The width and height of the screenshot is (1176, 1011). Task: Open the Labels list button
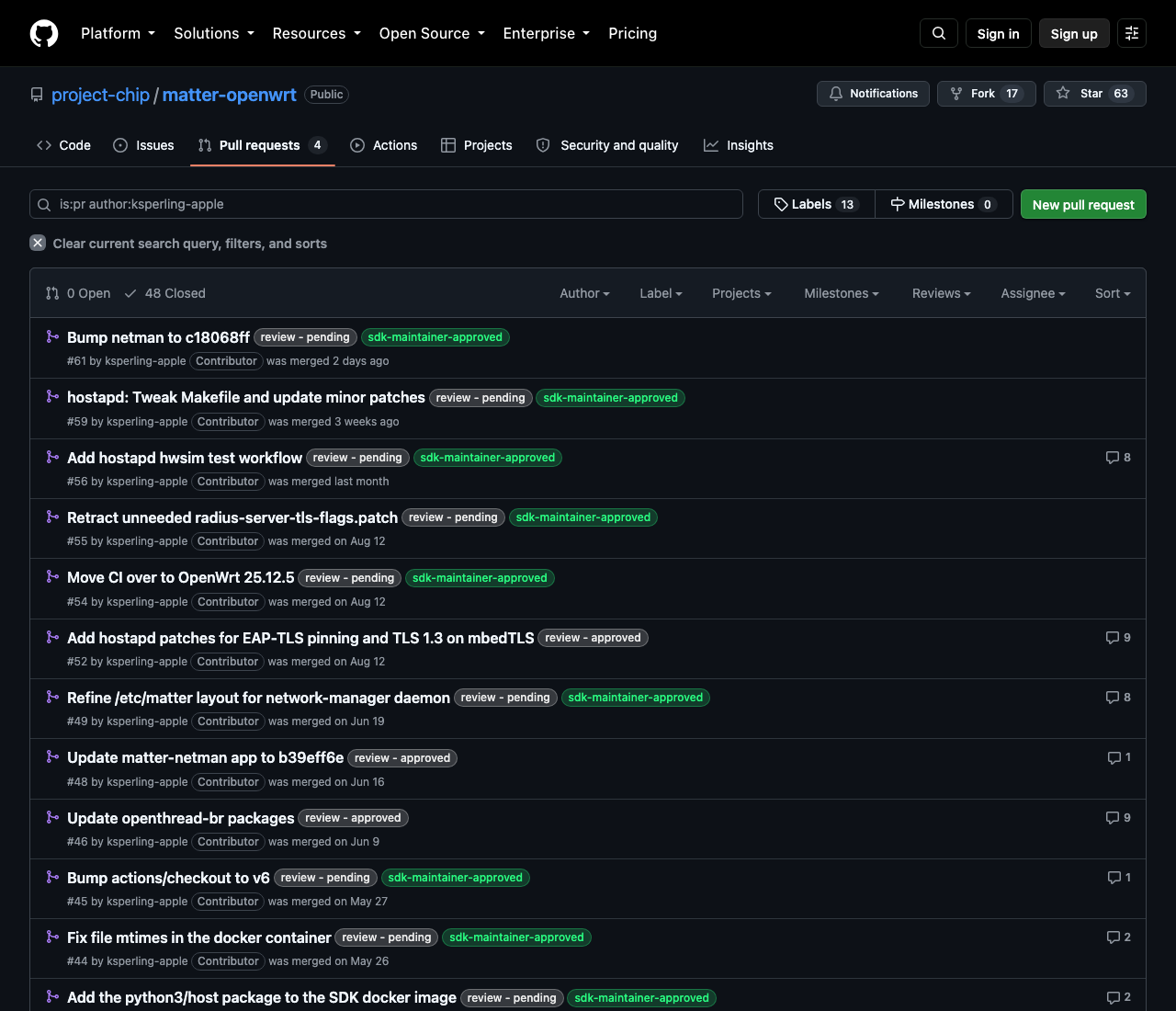coord(817,204)
